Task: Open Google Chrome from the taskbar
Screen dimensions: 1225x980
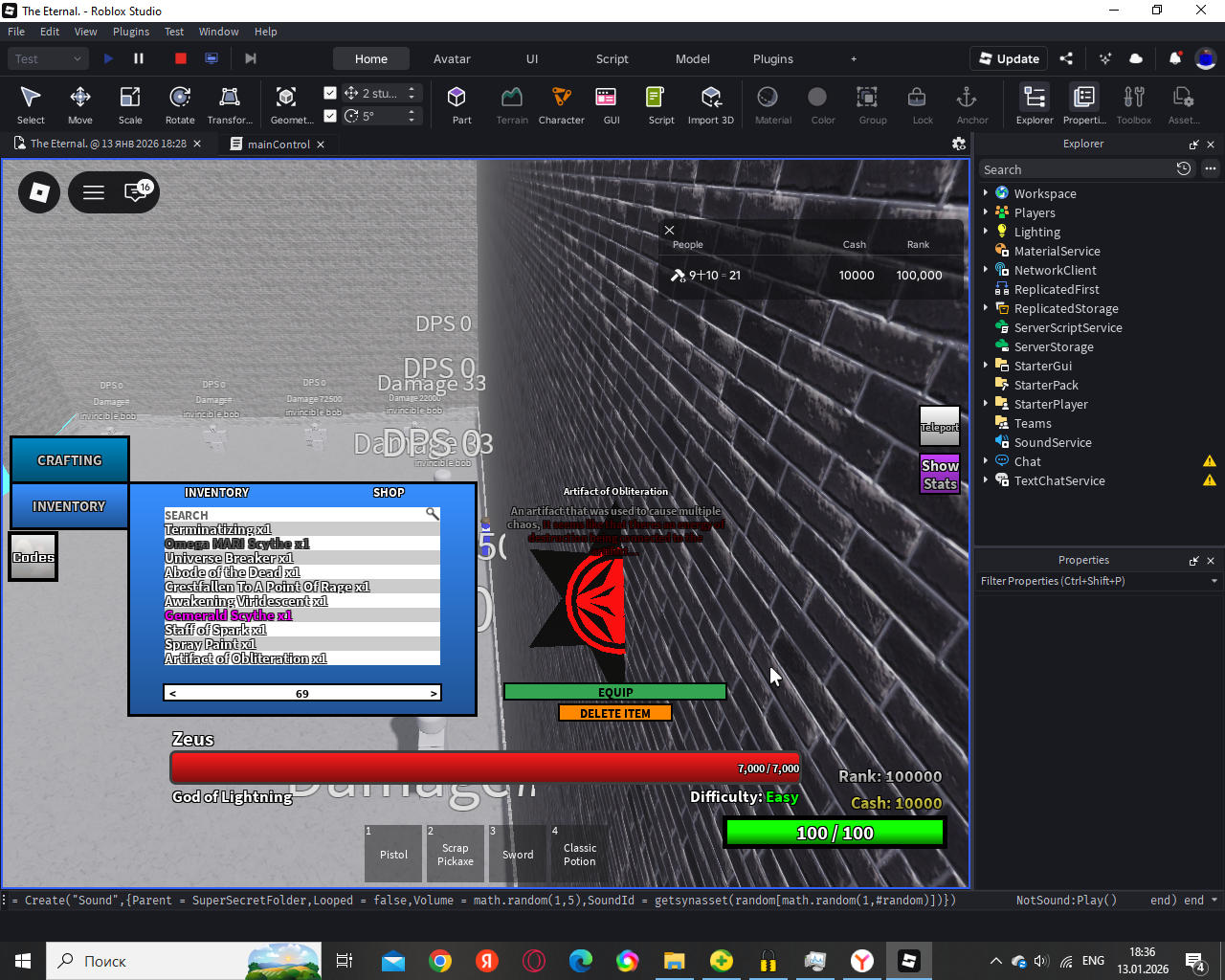Action: point(440,961)
